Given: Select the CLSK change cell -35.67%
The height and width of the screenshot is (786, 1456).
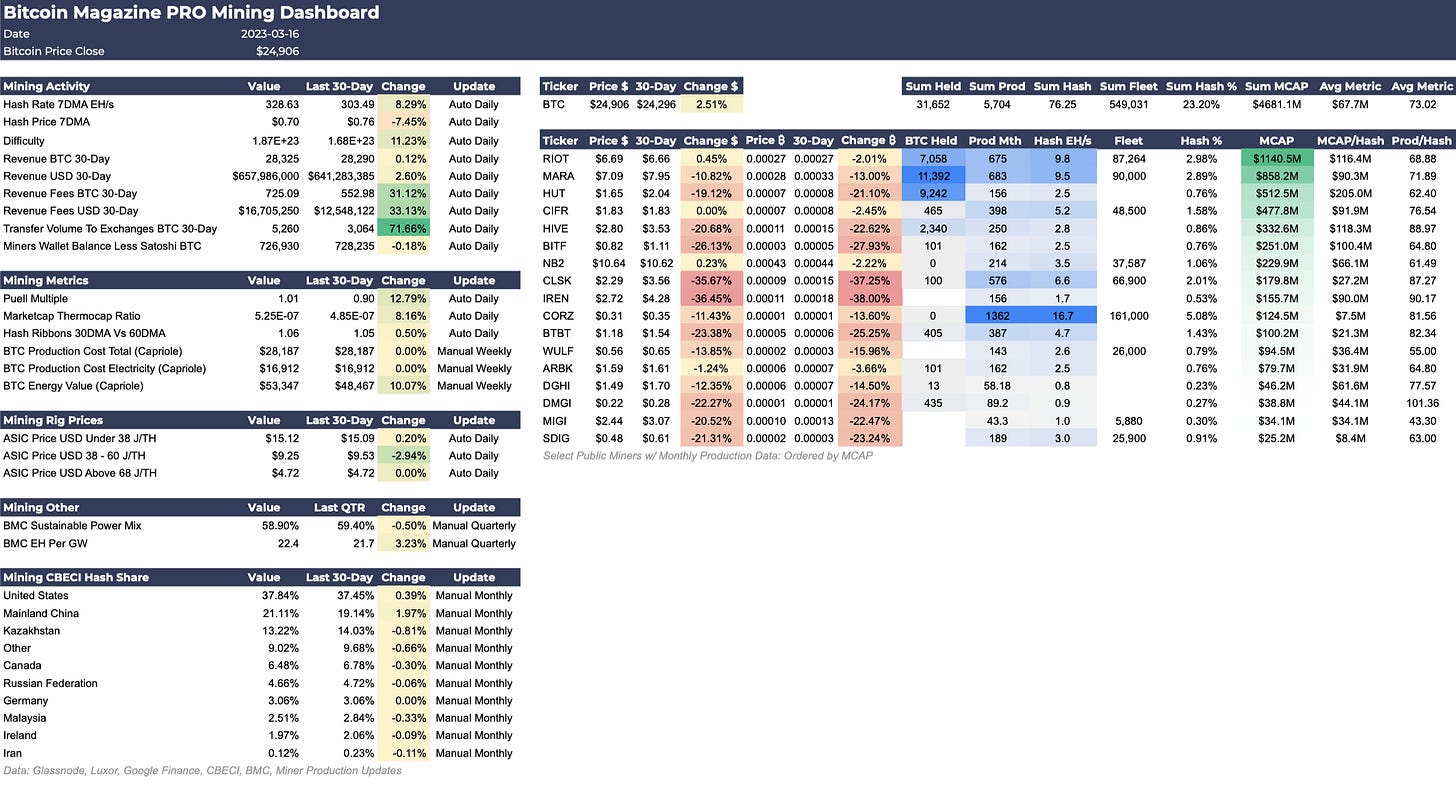Looking at the screenshot, I should click(x=712, y=281).
